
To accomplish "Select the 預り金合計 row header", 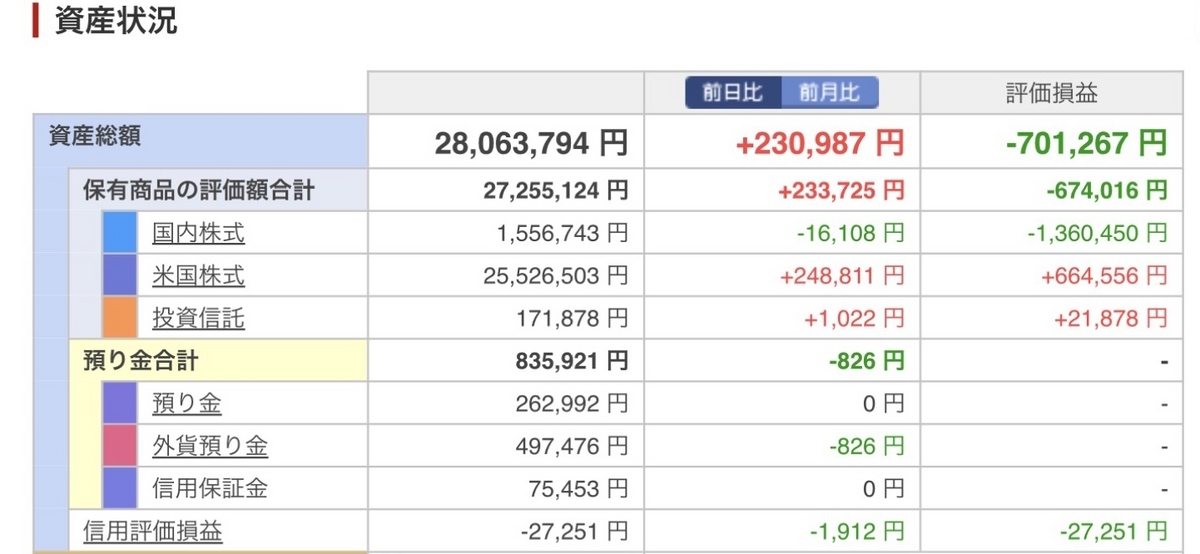I will coord(217,361).
